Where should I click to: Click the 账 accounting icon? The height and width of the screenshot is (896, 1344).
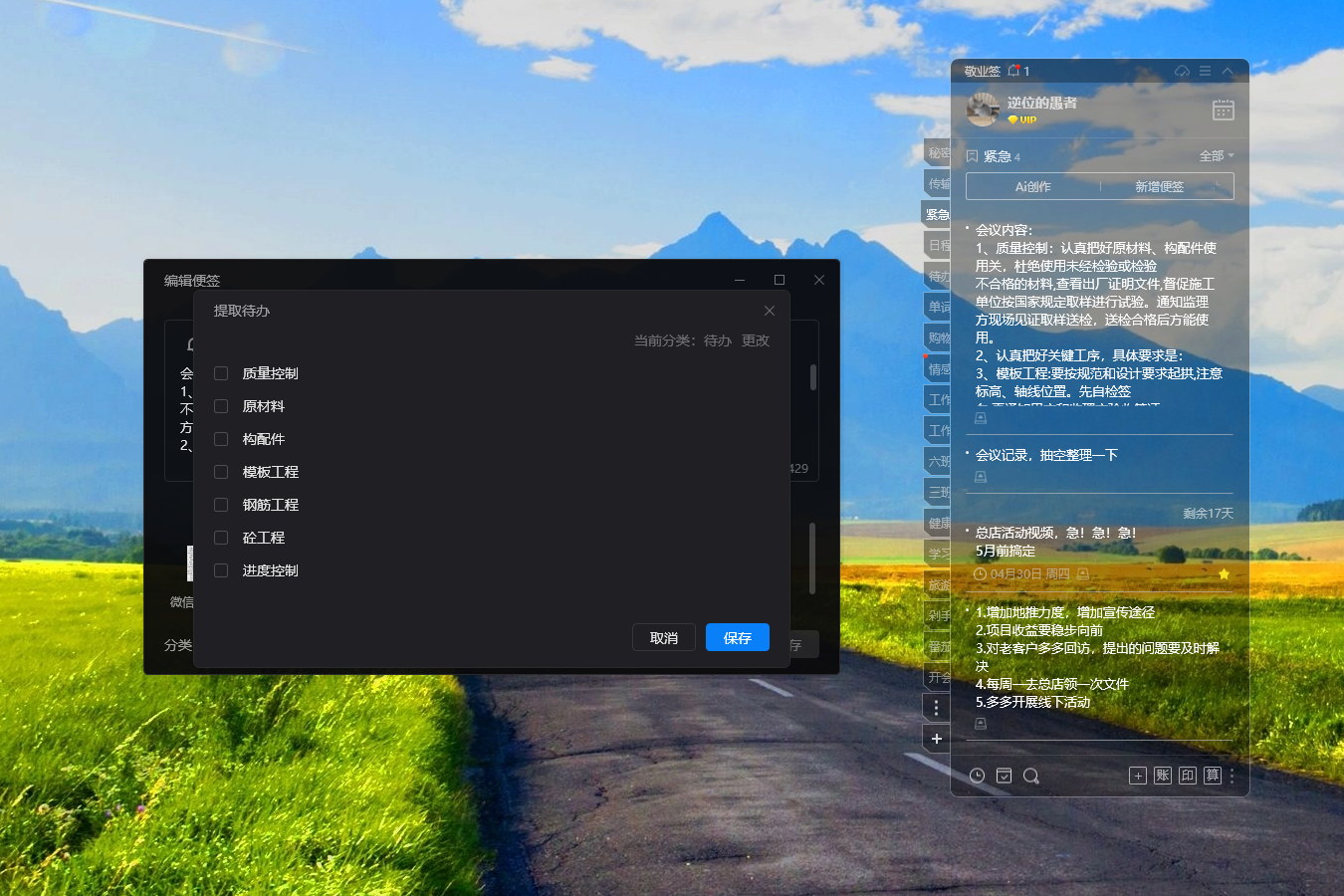(x=1162, y=776)
